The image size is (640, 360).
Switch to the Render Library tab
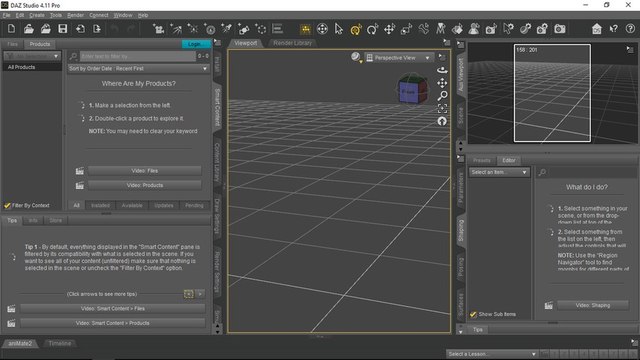click(x=292, y=43)
